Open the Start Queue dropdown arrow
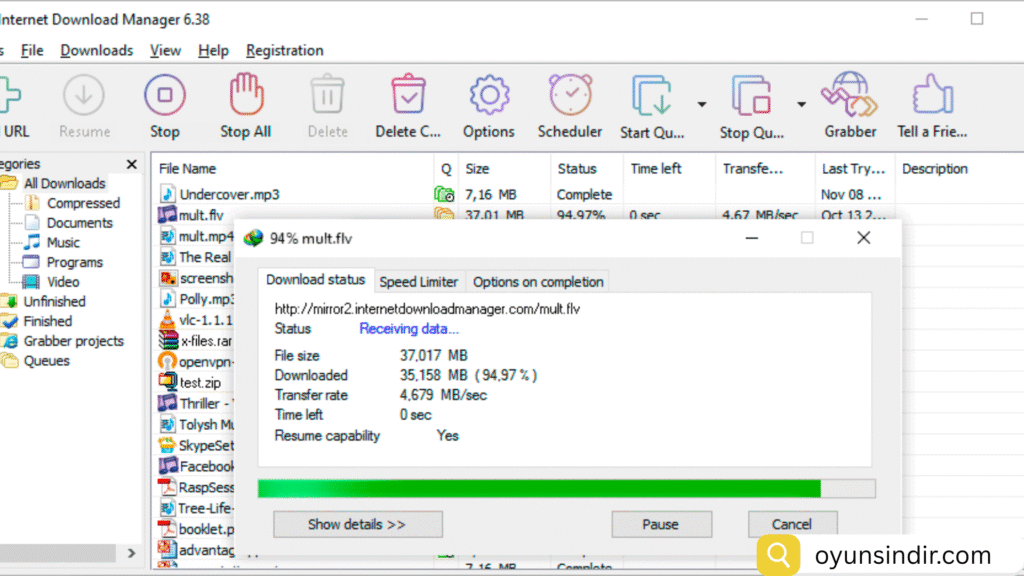 tap(702, 104)
